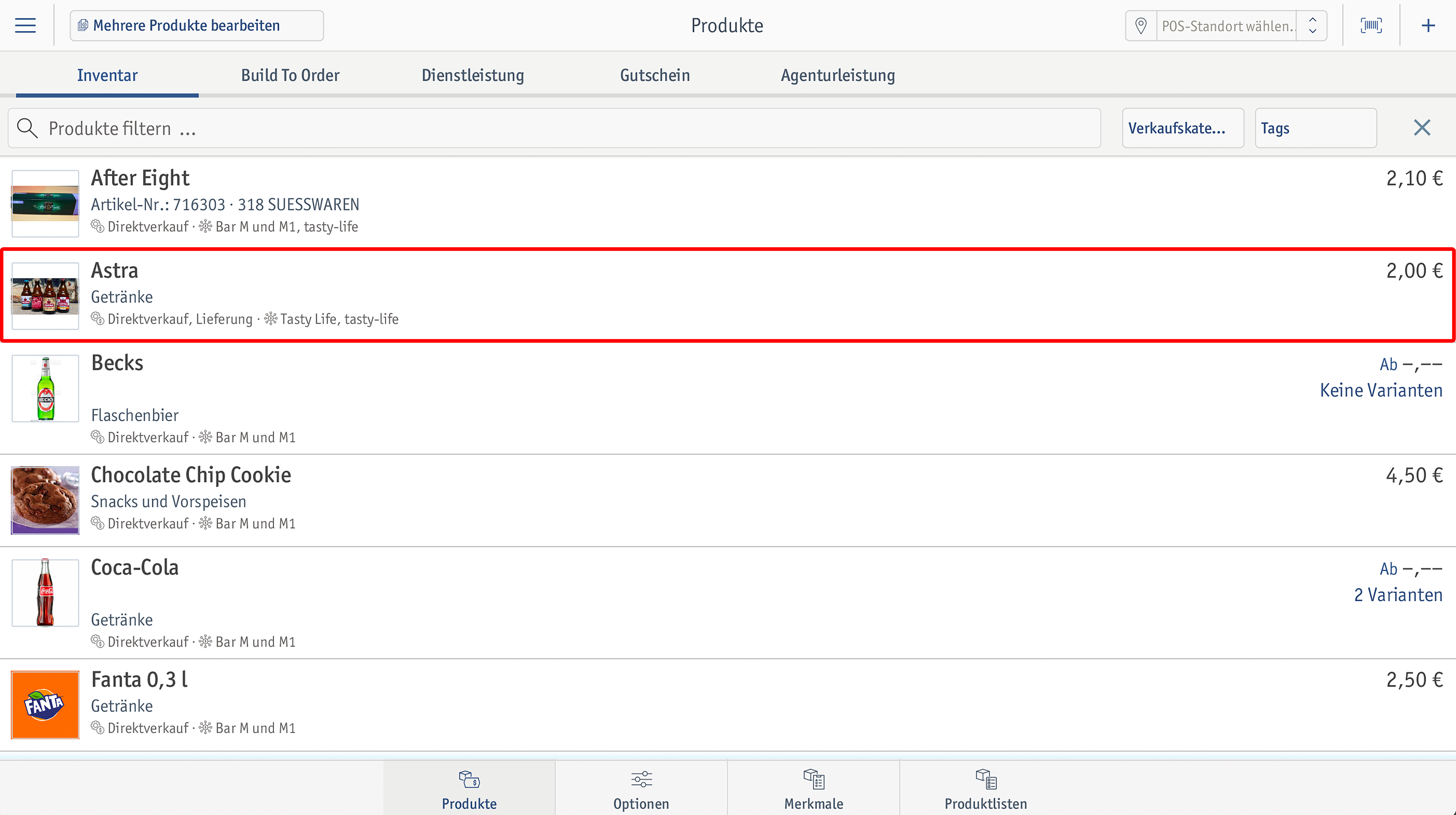Click Keine Varianten on Becks row
This screenshot has width=1456, height=815.
[x=1381, y=390]
